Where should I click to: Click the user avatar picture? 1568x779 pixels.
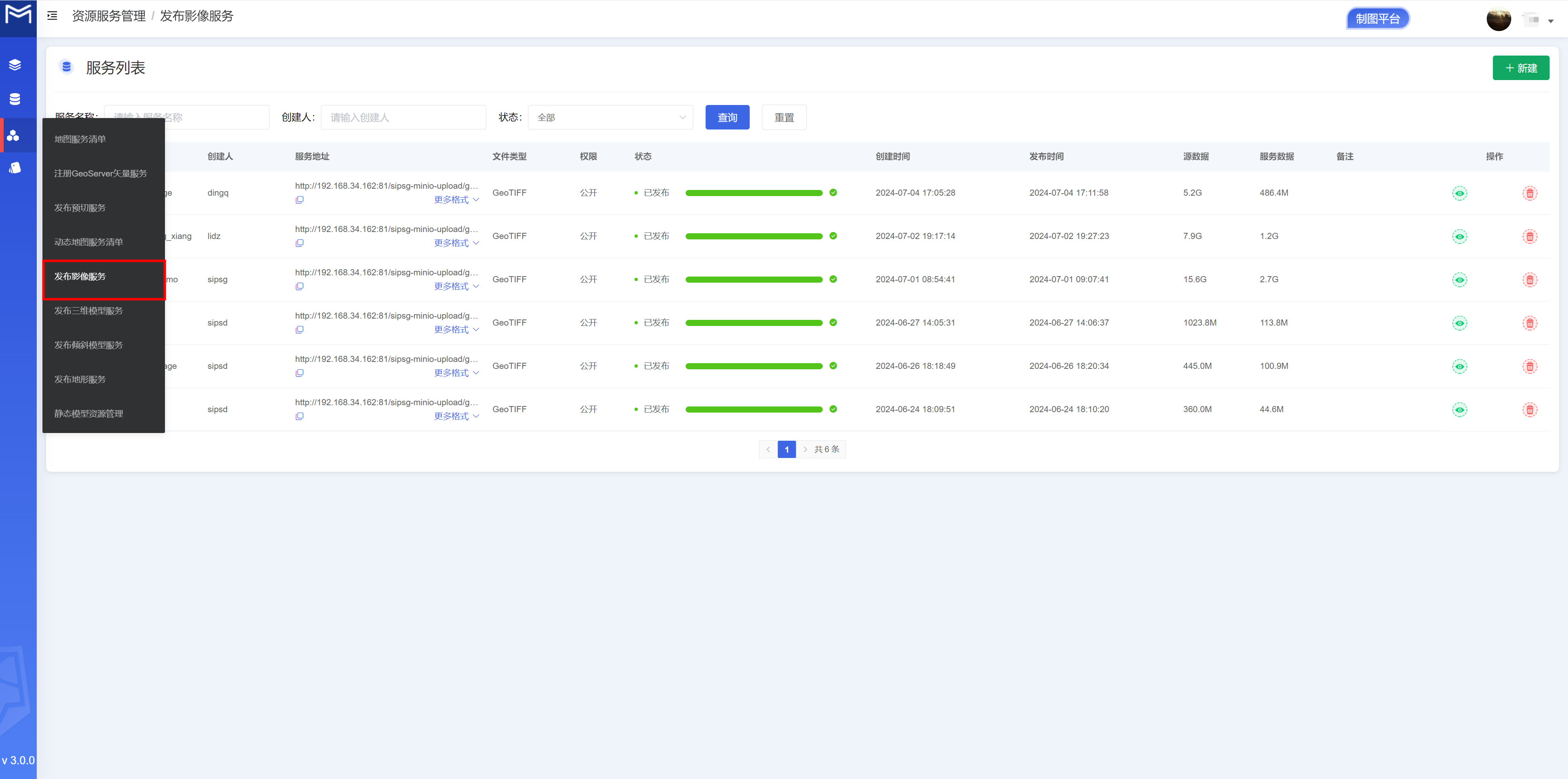(1499, 19)
